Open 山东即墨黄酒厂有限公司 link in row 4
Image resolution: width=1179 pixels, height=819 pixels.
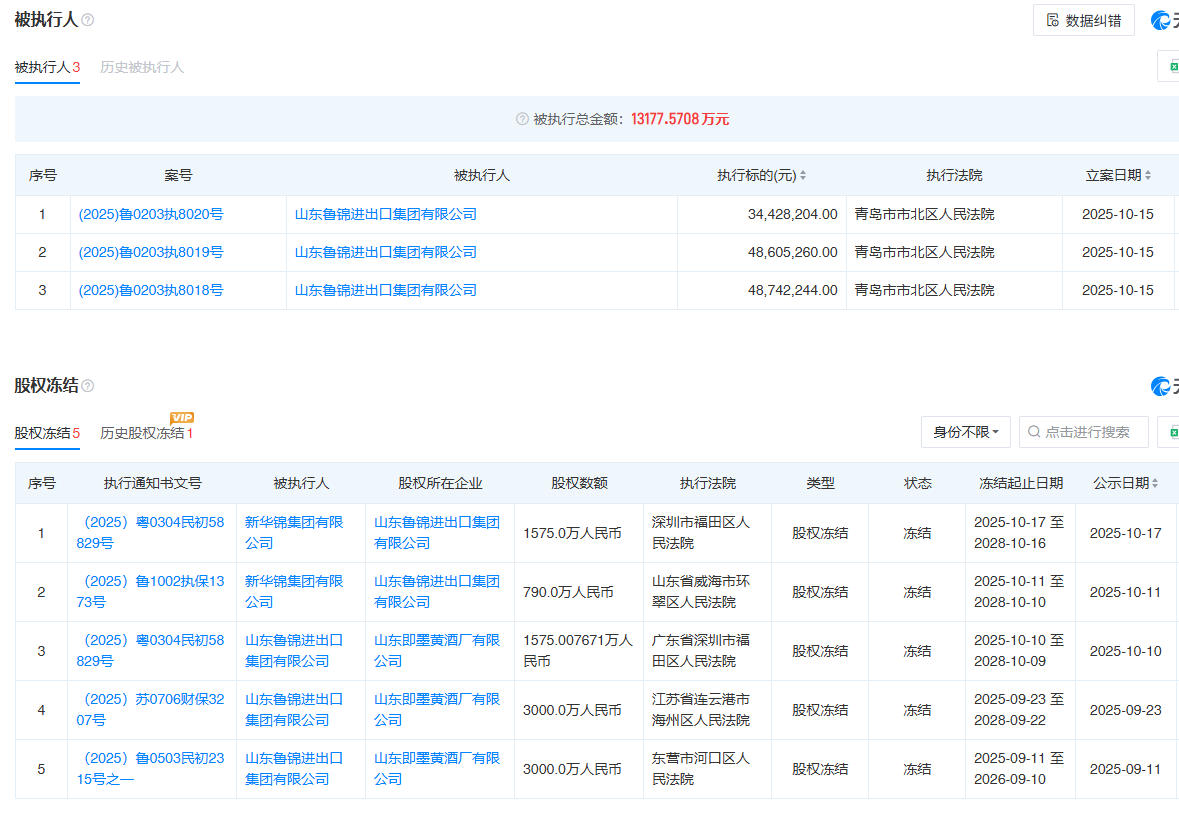pos(437,710)
